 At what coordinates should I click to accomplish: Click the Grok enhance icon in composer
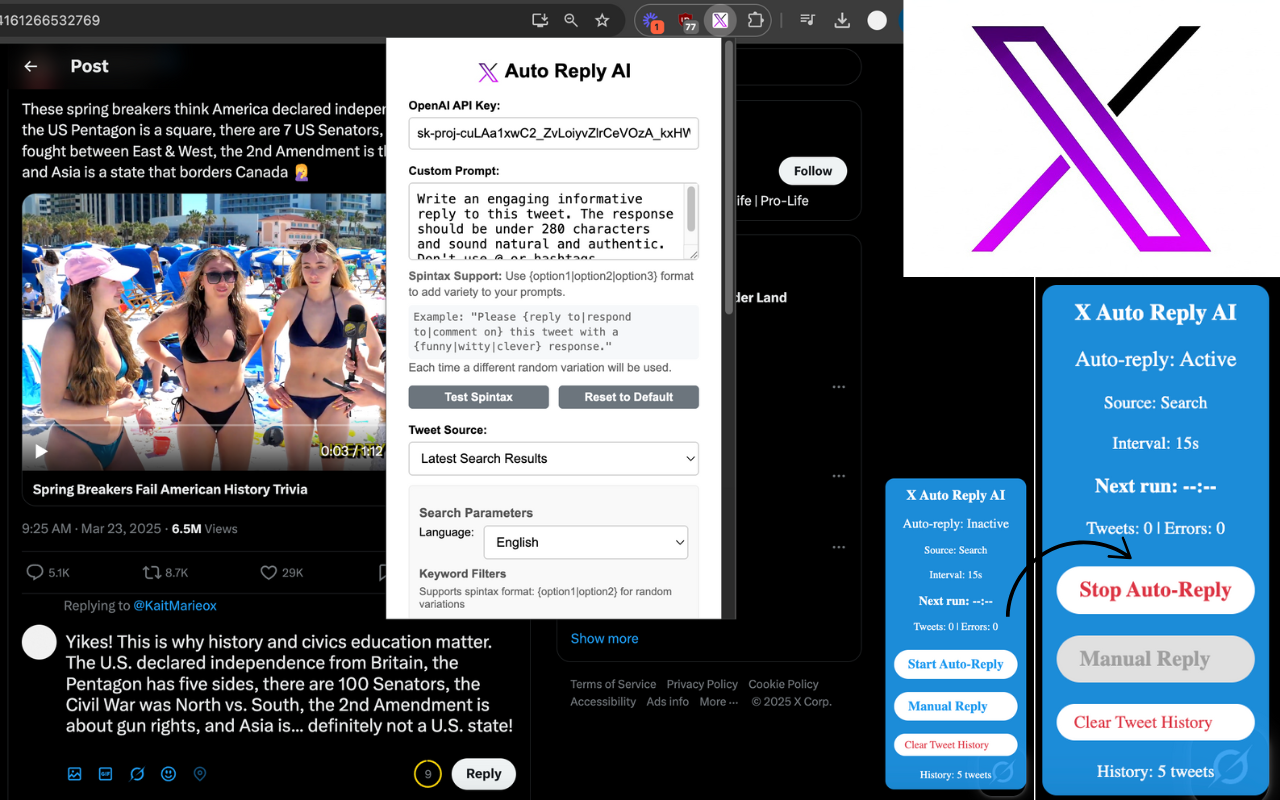click(137, 774)
